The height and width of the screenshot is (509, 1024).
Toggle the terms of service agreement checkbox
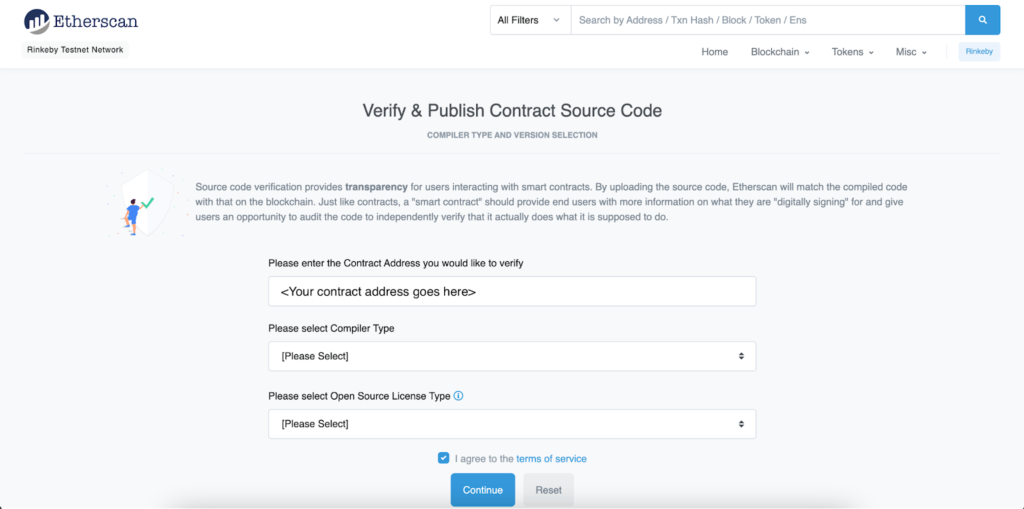pyautogui.click(x=443, y=458)
